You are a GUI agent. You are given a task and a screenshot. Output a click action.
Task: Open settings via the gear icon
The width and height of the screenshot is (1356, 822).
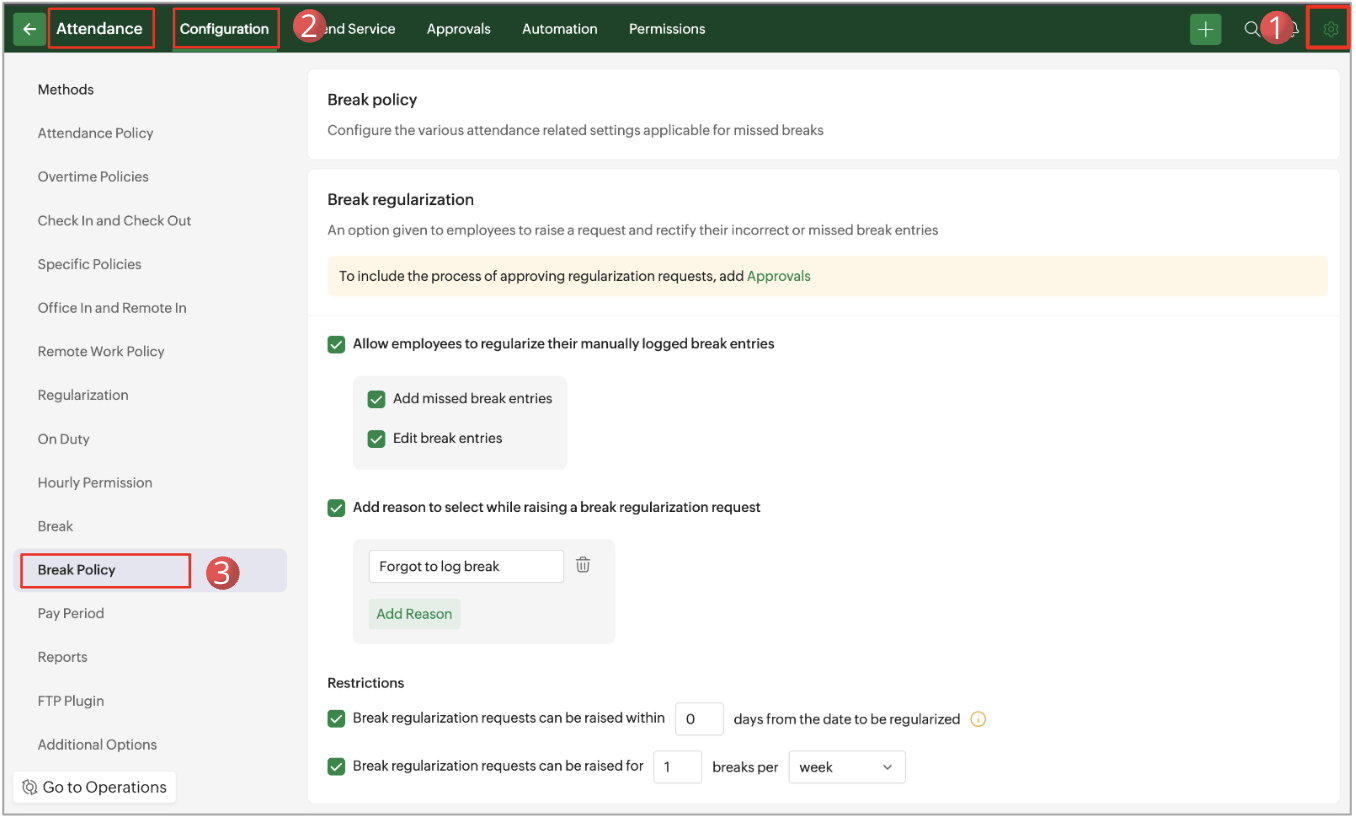[1329, 29]
